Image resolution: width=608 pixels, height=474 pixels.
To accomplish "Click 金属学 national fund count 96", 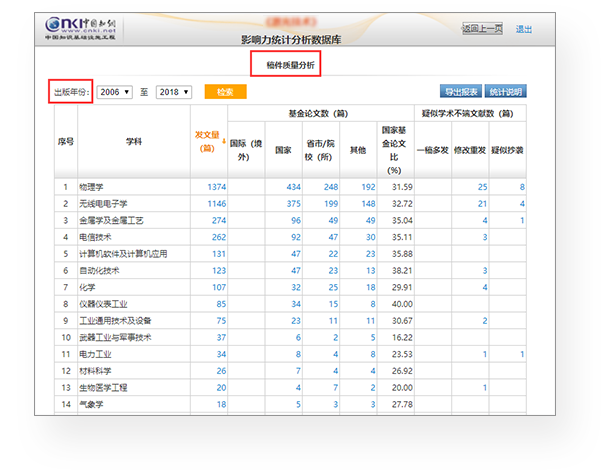I will (x=296, y=220).
